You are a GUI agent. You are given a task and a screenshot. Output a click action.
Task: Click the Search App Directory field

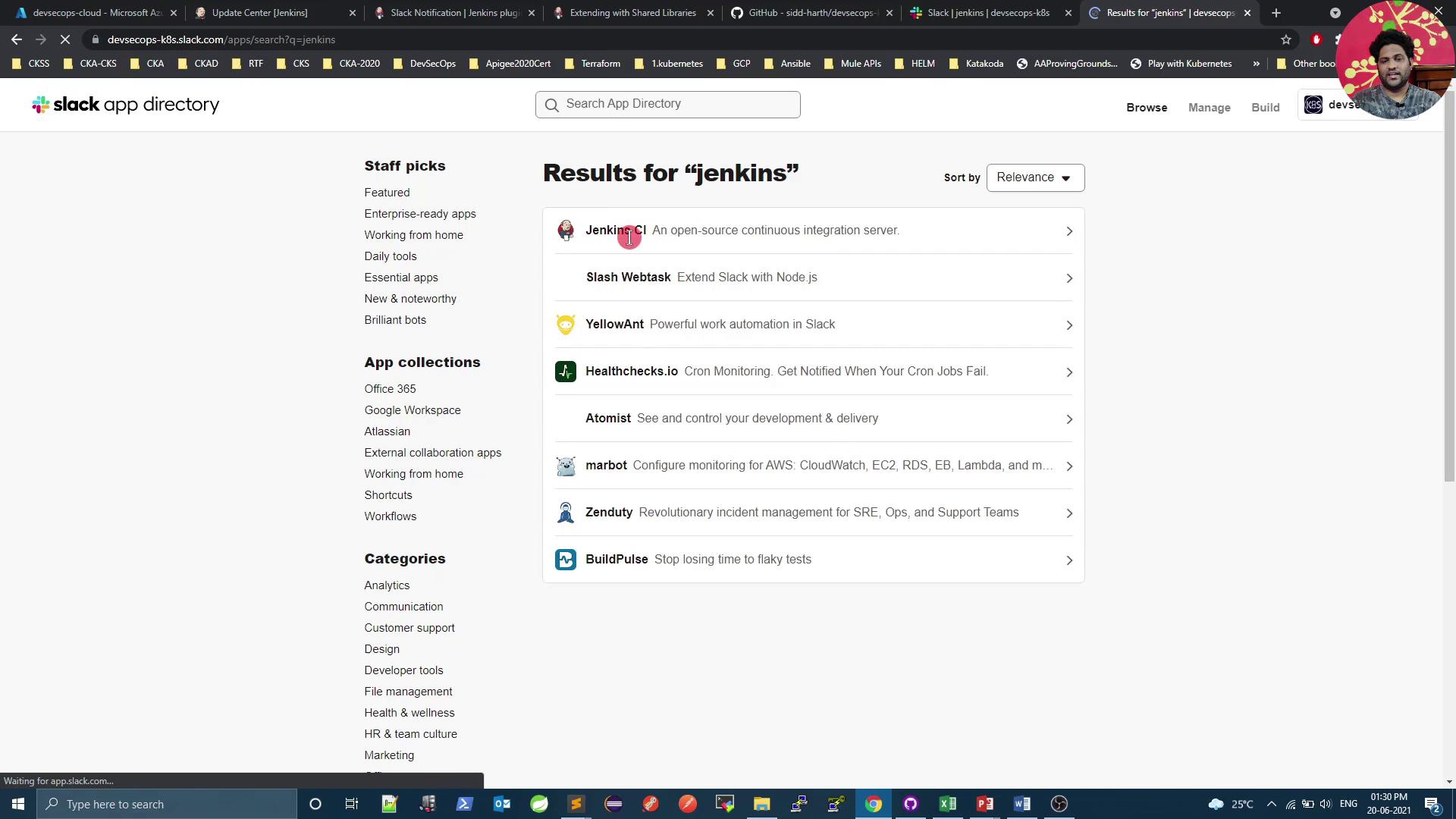667,104
